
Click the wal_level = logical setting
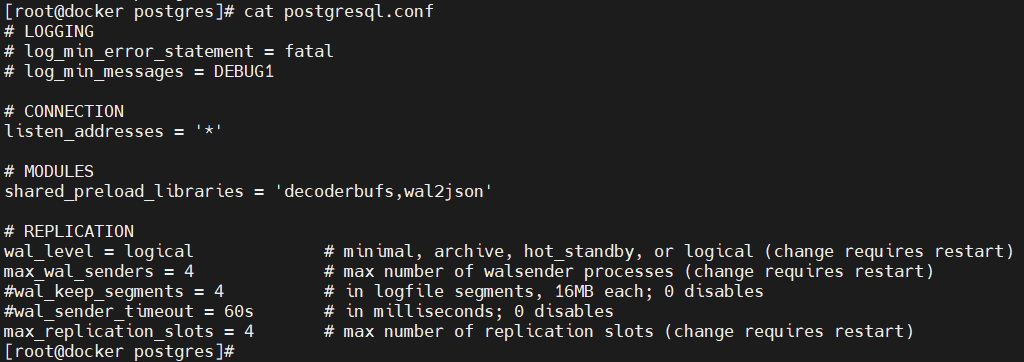[x=99, y=252]
